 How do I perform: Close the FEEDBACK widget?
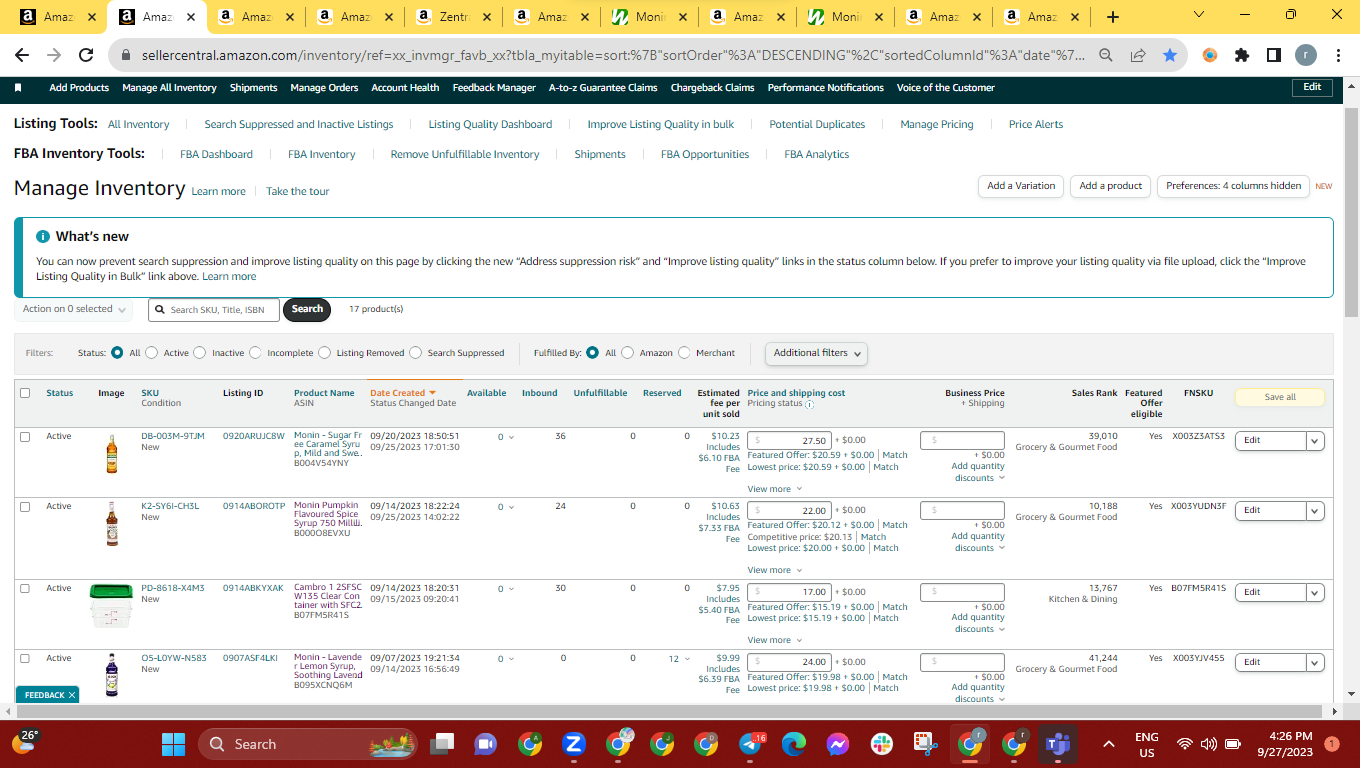pyautogui.click(x=72, y=695)
